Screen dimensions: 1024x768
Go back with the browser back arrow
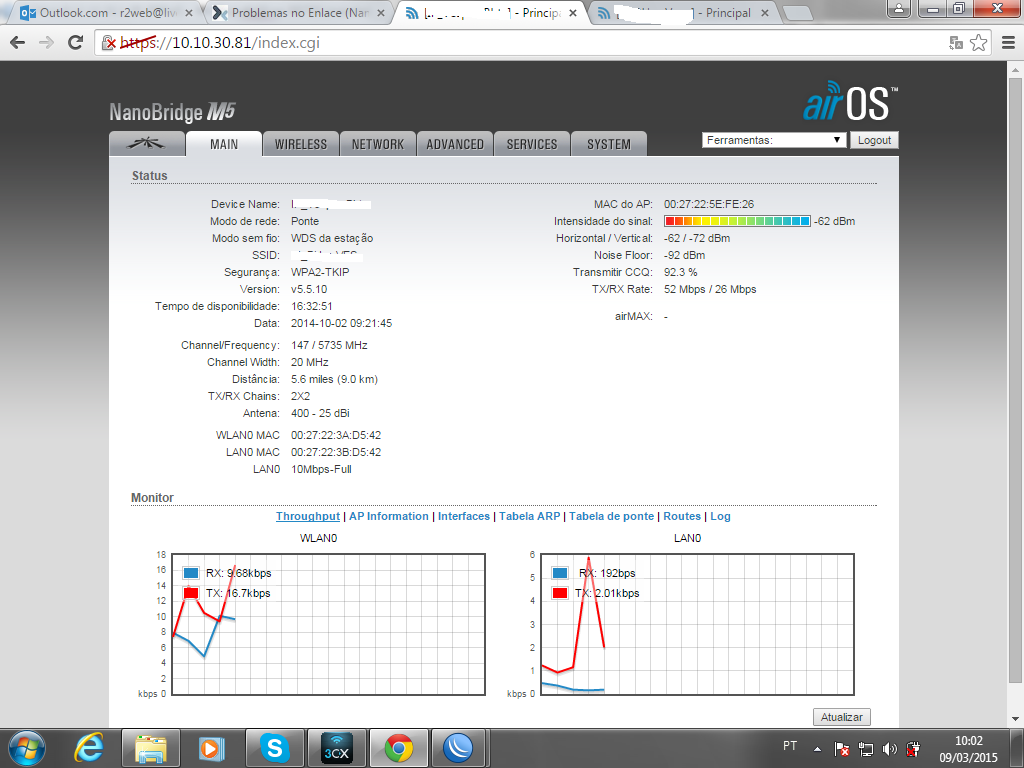(x=18, y=43)
